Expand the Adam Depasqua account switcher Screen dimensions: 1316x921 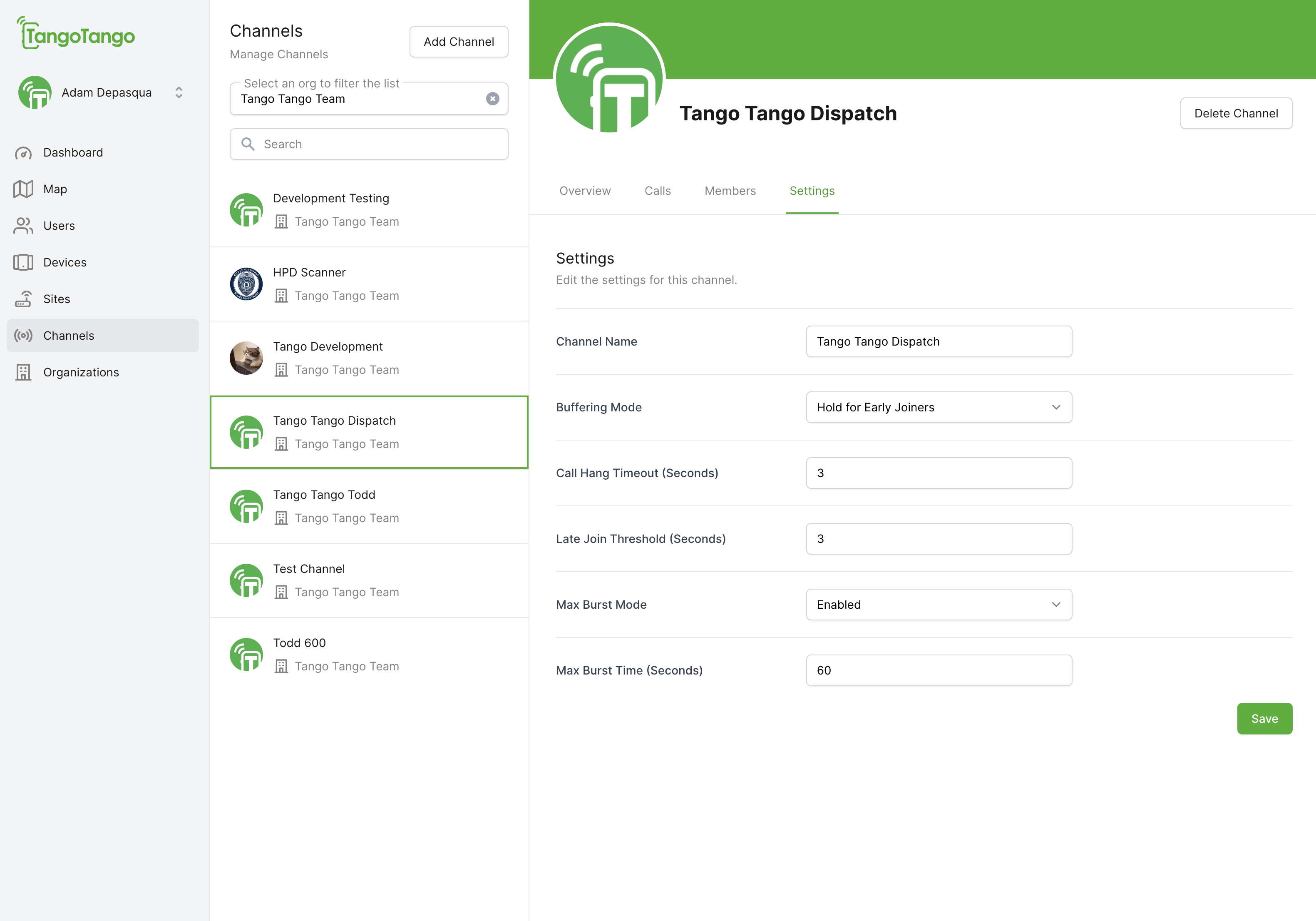point(179,92)
